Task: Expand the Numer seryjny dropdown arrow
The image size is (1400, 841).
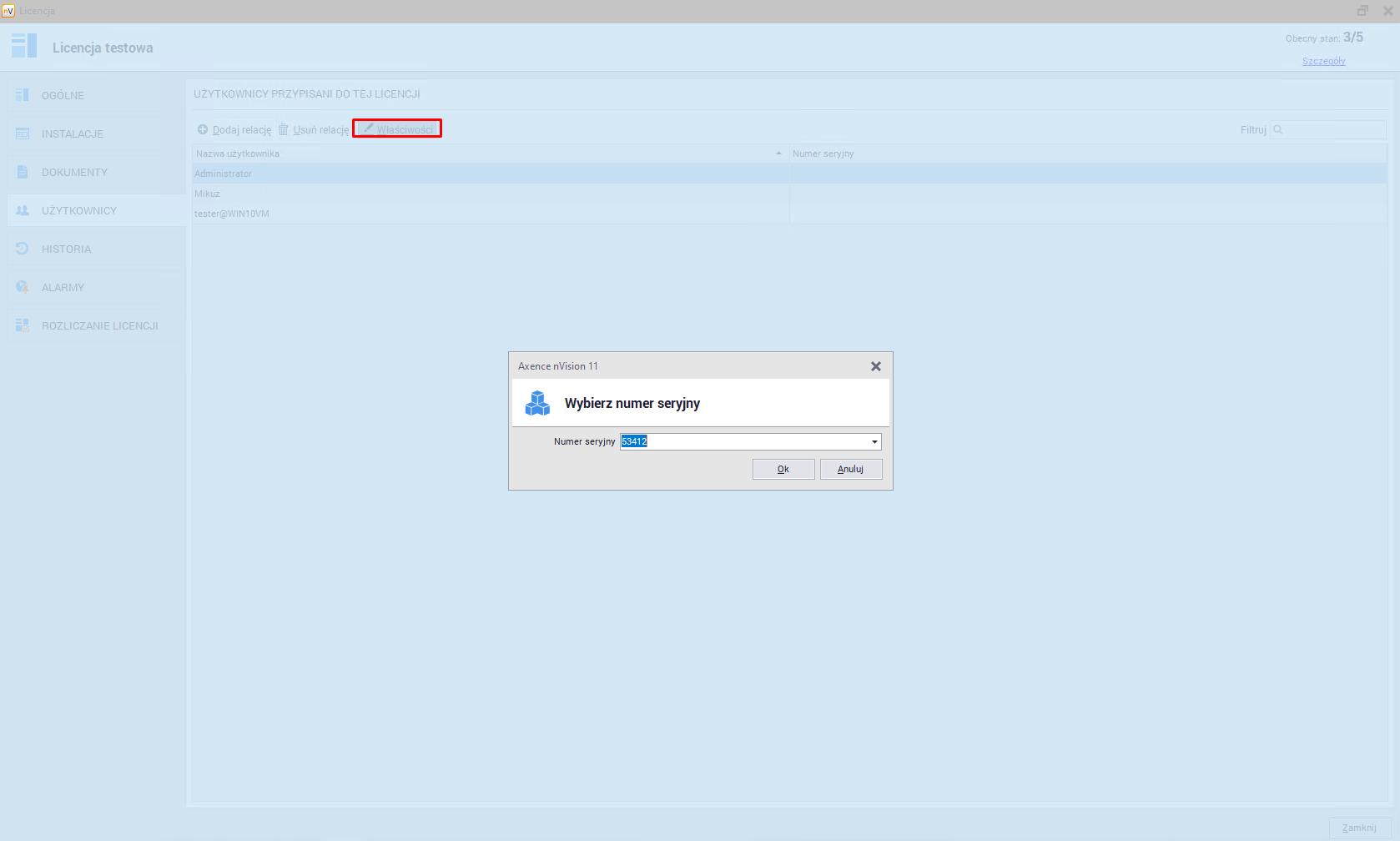Action: tap(874, 442)
